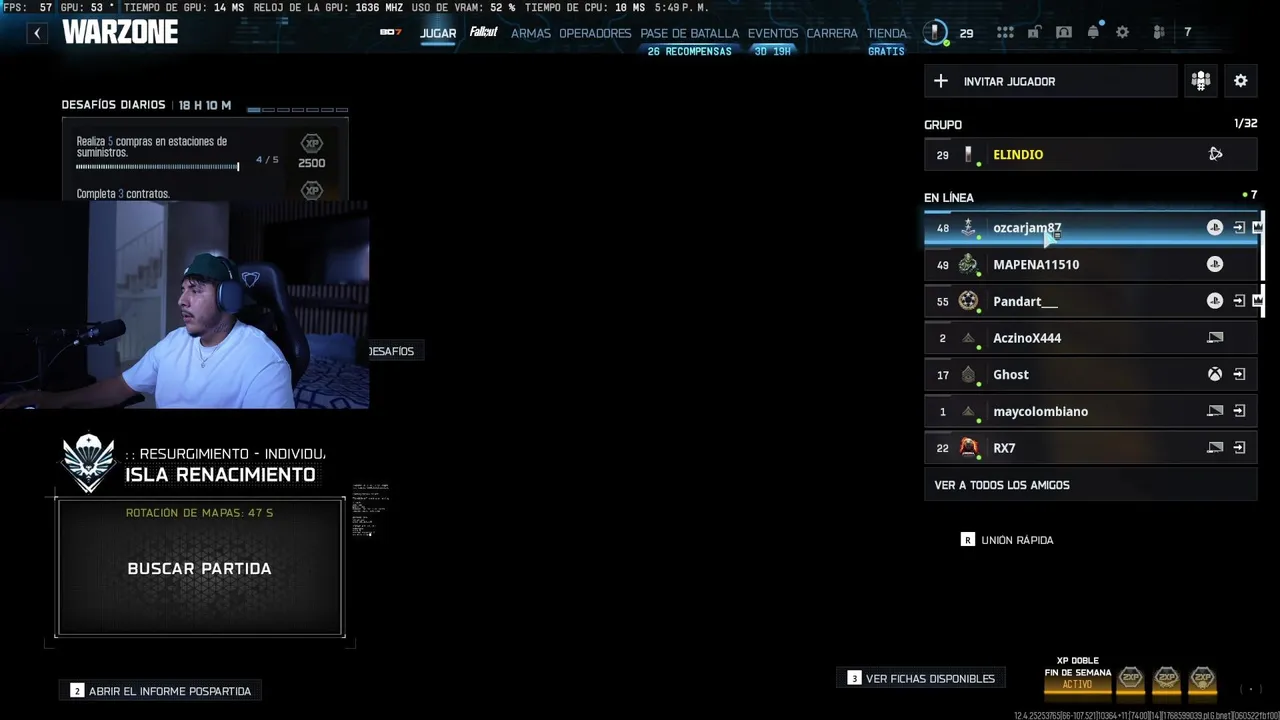Open the OPERADORES tab
1280x720 pixels.
pos(595,33)
